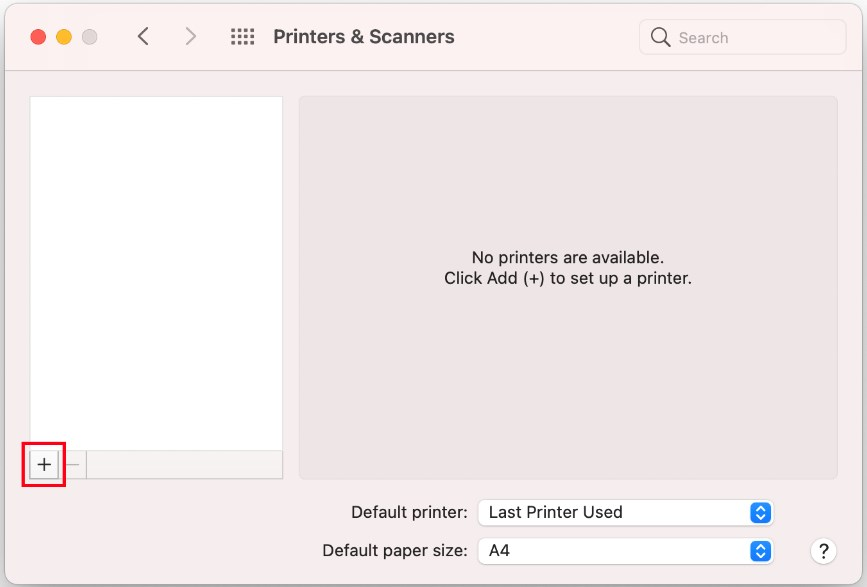The image size is (867, 587).
Task: Click blue arrows on paper size popup
Action: pyautogui.click(x=760, y=551)
